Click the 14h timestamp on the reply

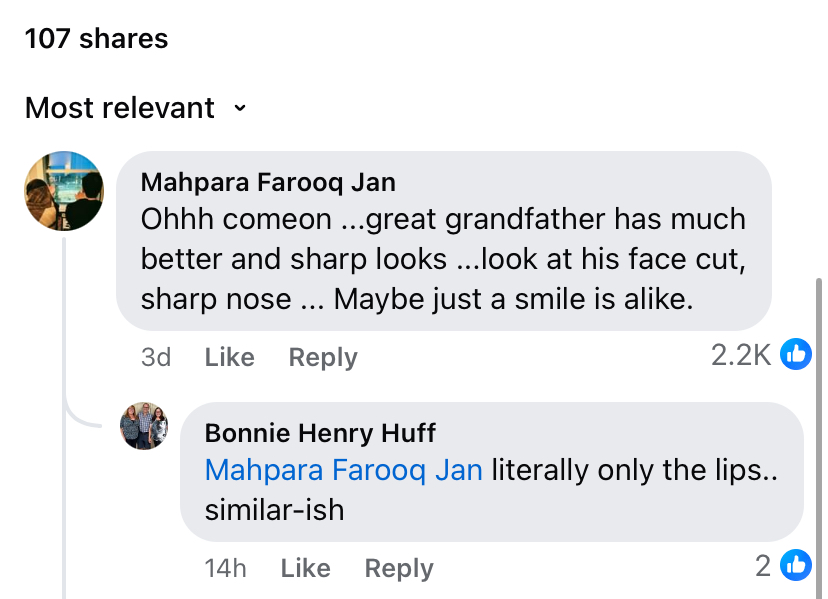[x=225, y=569]
